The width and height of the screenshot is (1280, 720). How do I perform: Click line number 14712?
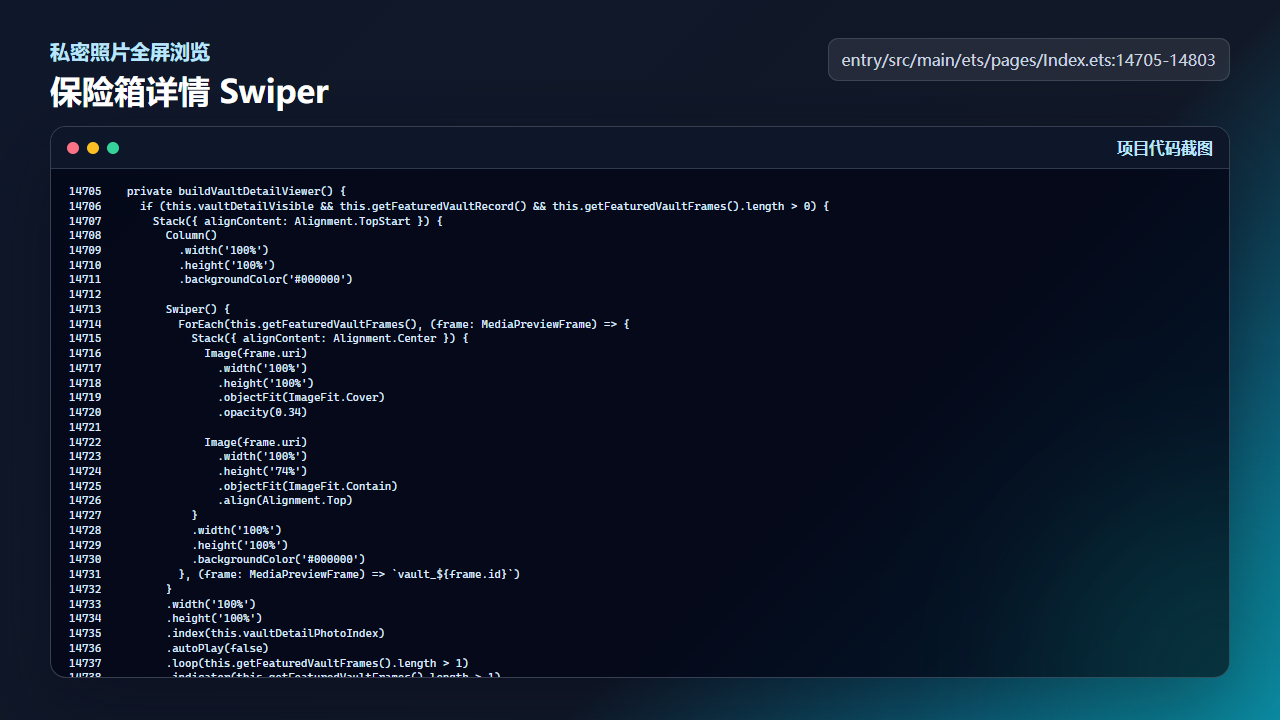point(85,294)
